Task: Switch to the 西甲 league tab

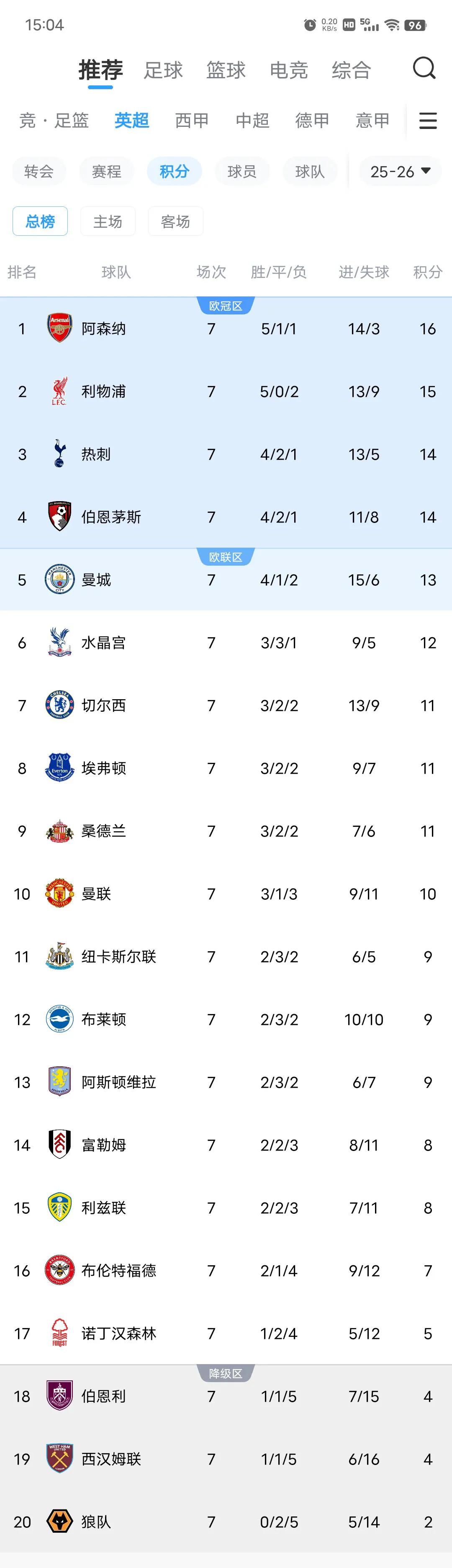Action: tap(192, 121)
